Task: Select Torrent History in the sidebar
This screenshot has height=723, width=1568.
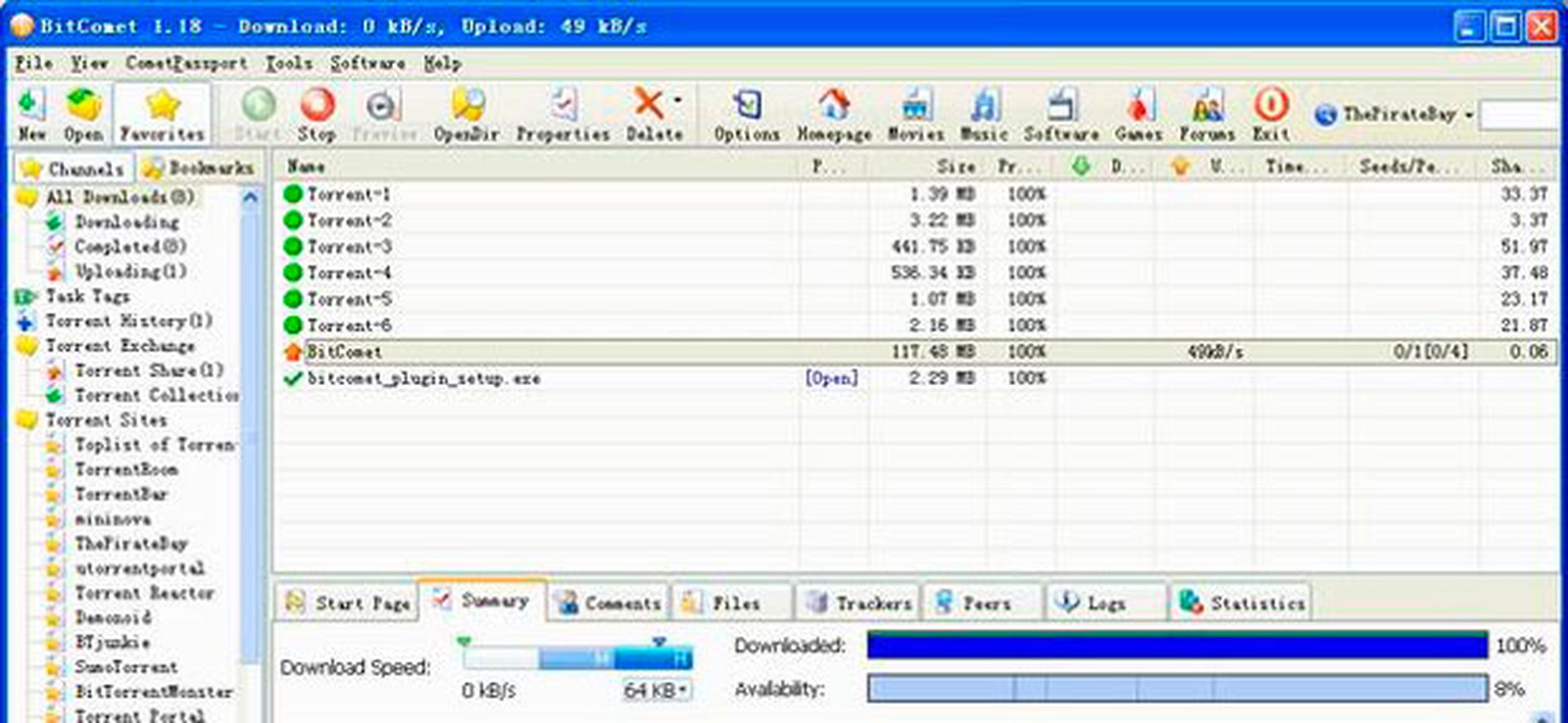Action: tap(129, 321)
